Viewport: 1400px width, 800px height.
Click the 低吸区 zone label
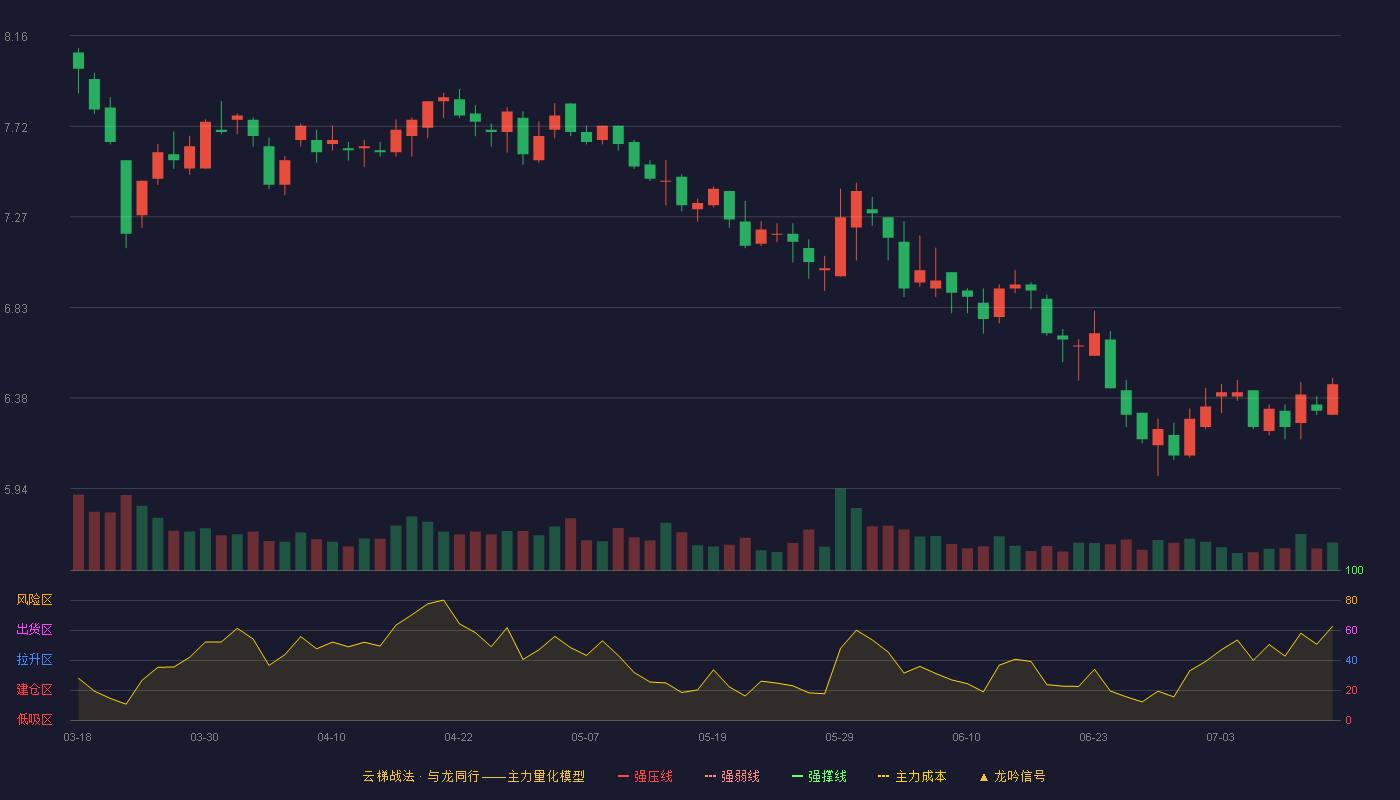[34, 719]
